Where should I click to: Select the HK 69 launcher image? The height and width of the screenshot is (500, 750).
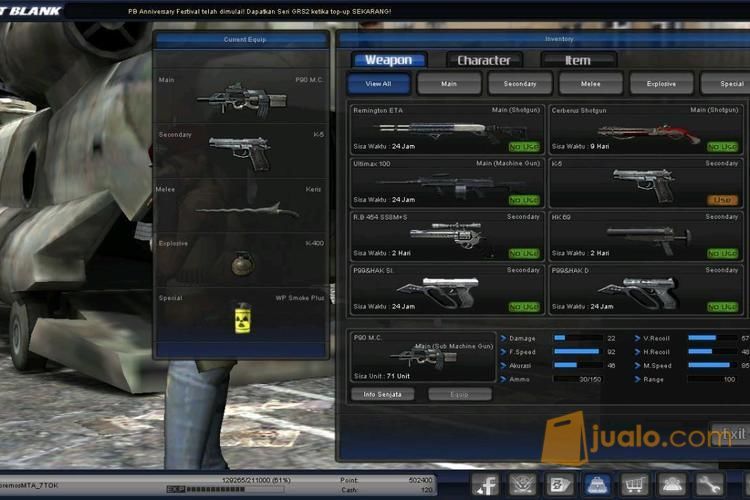[648, 239]
